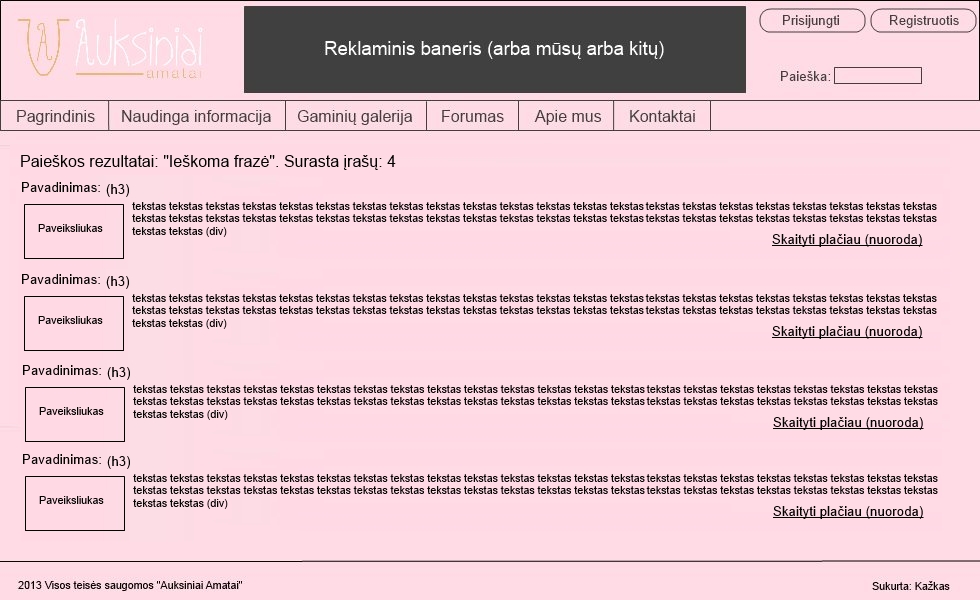Click the third result's Paveiksliukas thumbnail
Image resolution: width=980 pixels, height=600 pixels.
coord(74,413)
